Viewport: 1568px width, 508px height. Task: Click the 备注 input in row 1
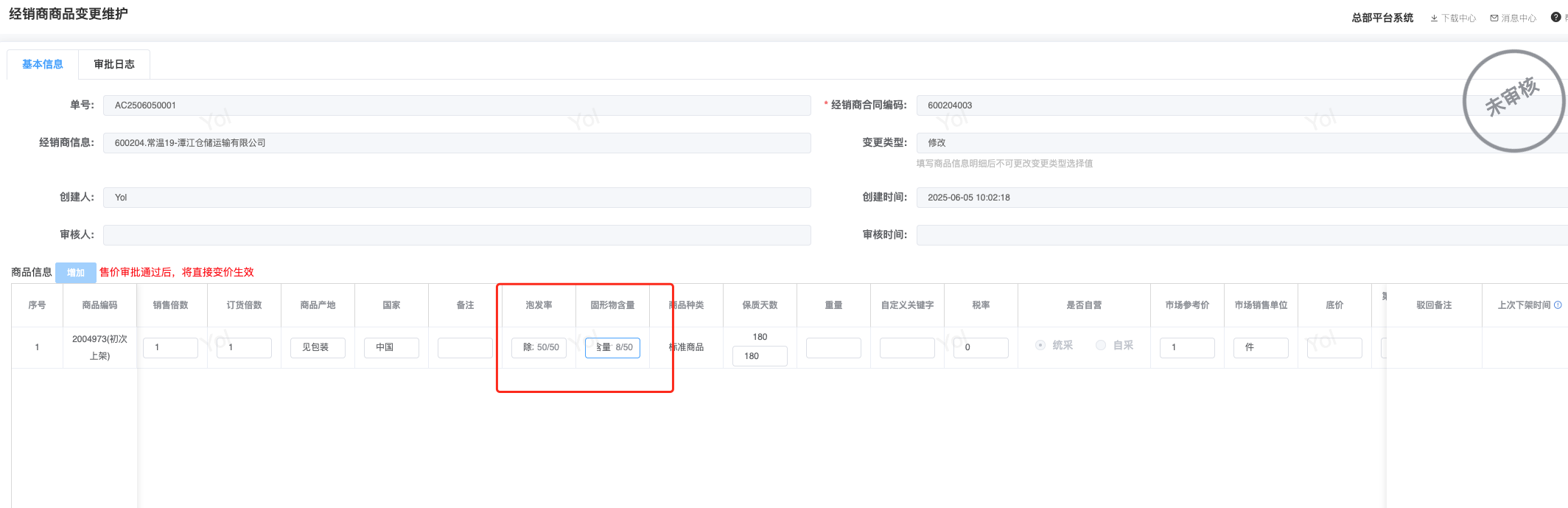[465, 347]
